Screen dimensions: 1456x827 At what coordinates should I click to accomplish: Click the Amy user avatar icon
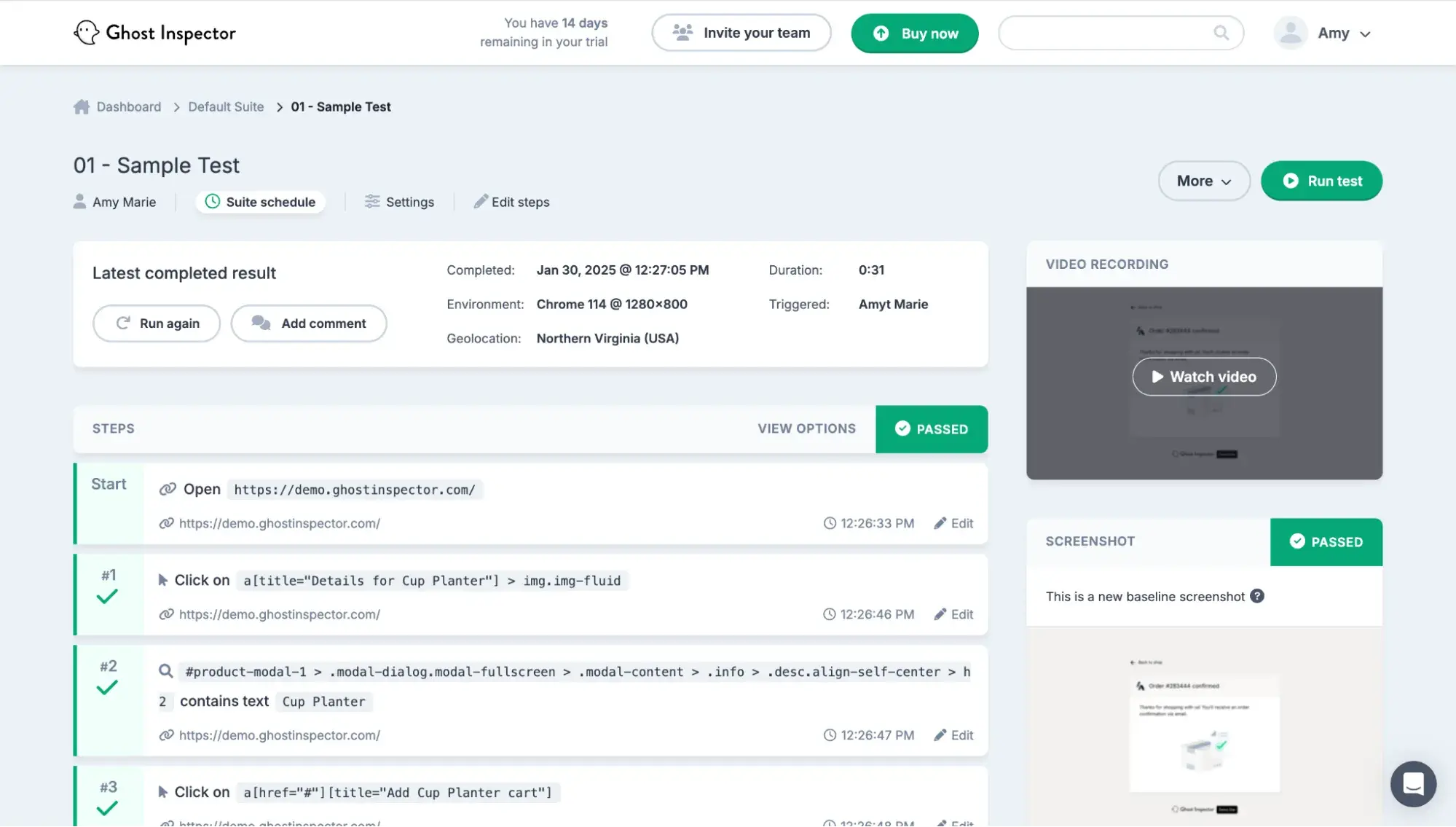pos(1290,33)
